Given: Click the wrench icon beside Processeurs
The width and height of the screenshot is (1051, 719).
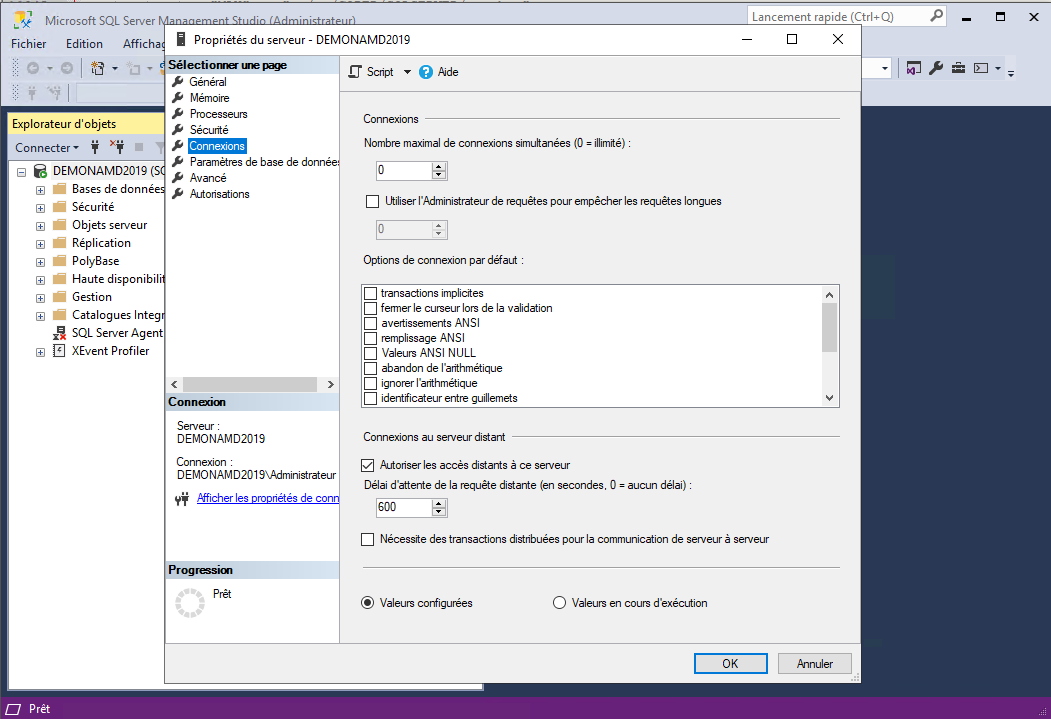Looking at the screenshot, I should (178, 114).
